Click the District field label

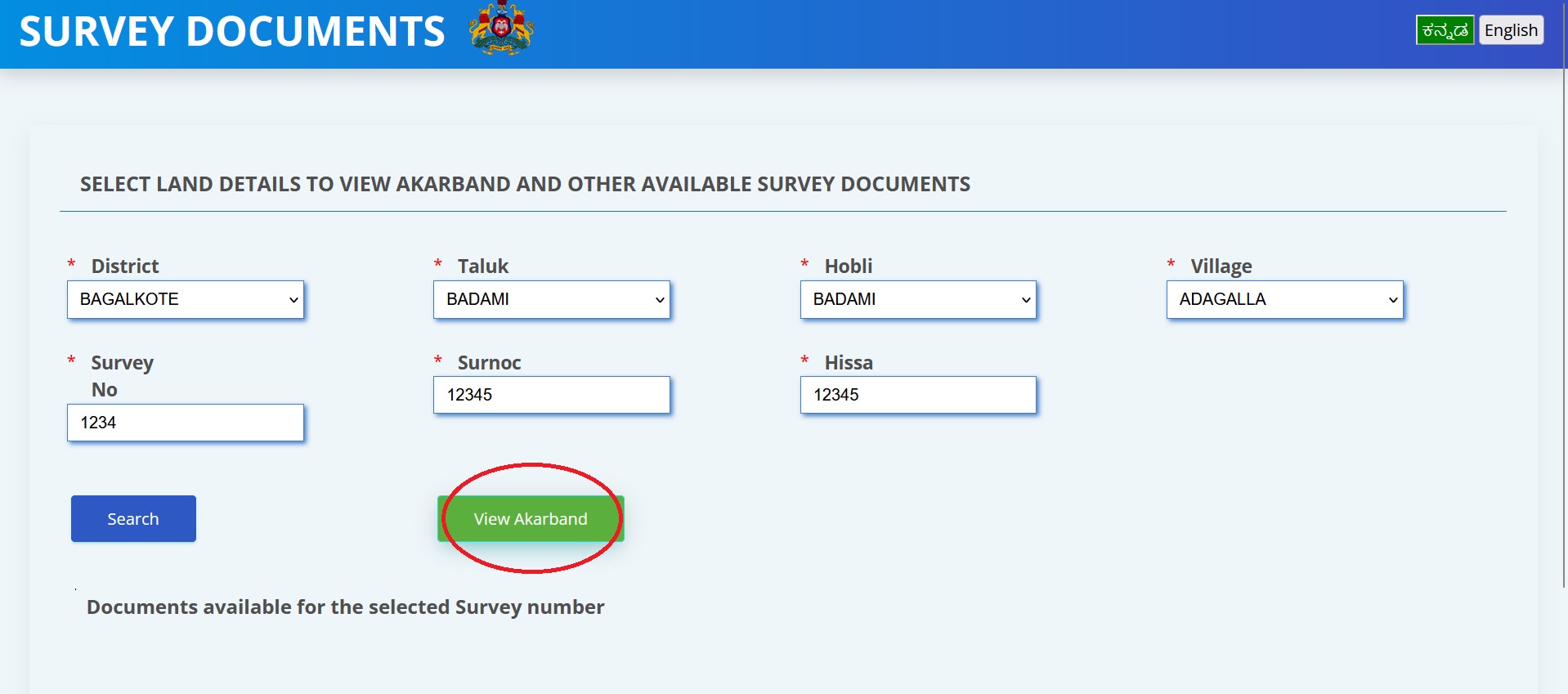[125, 266]
